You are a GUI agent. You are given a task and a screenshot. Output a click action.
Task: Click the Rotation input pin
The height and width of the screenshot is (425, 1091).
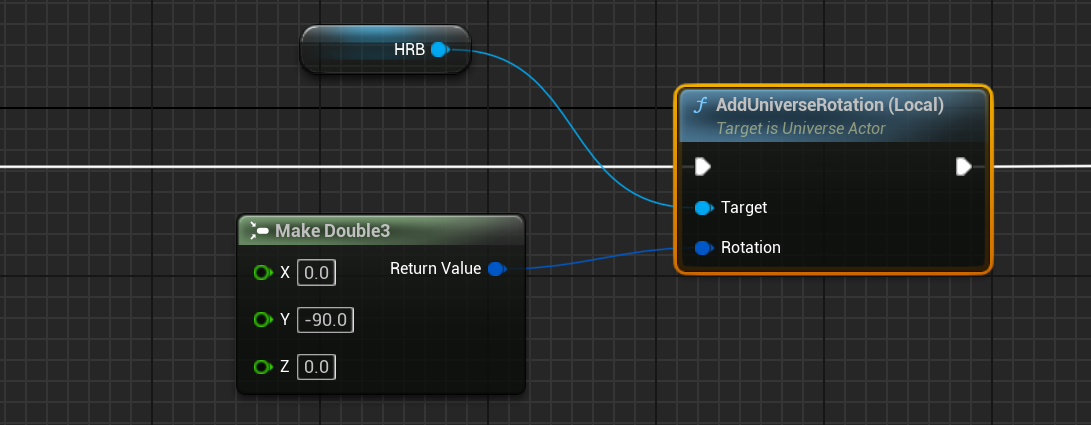point(702,247)
